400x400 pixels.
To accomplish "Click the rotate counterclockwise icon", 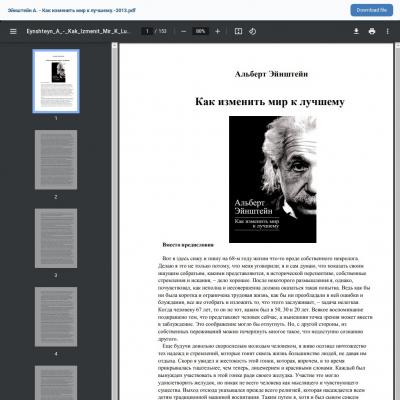I will click(x=253, y=31).
